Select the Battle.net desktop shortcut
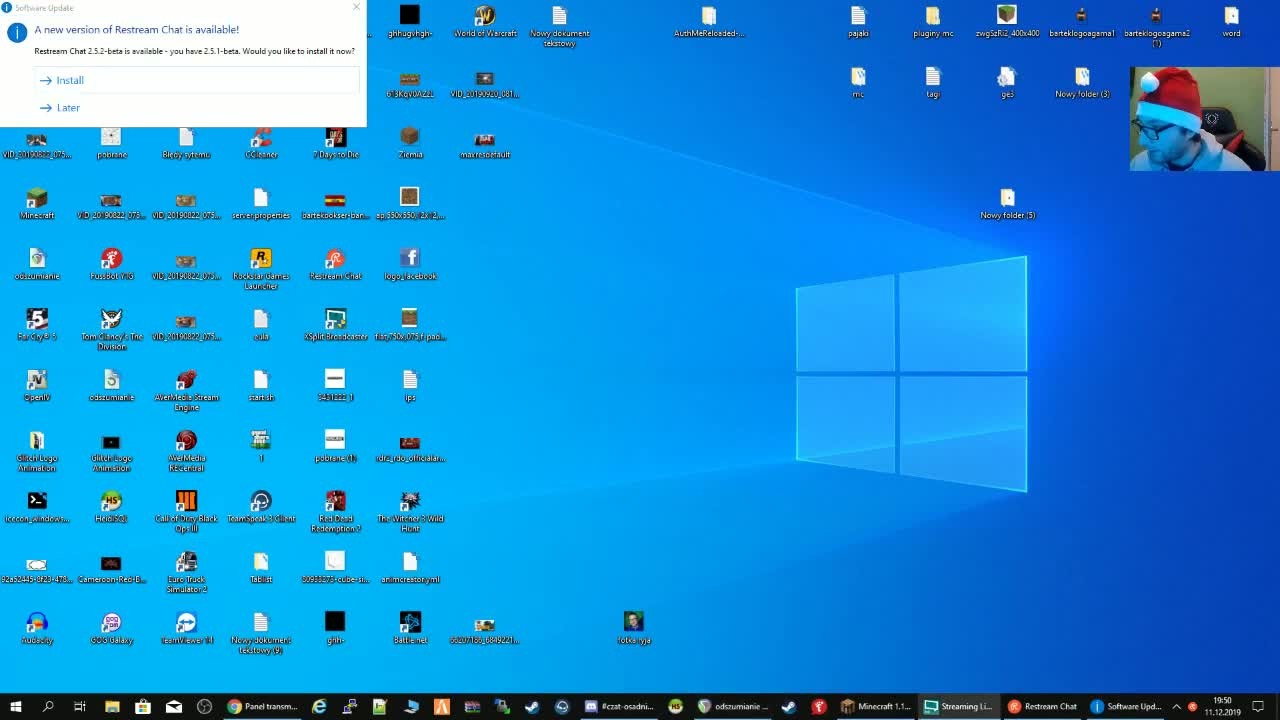 click(x=410, y=629)
